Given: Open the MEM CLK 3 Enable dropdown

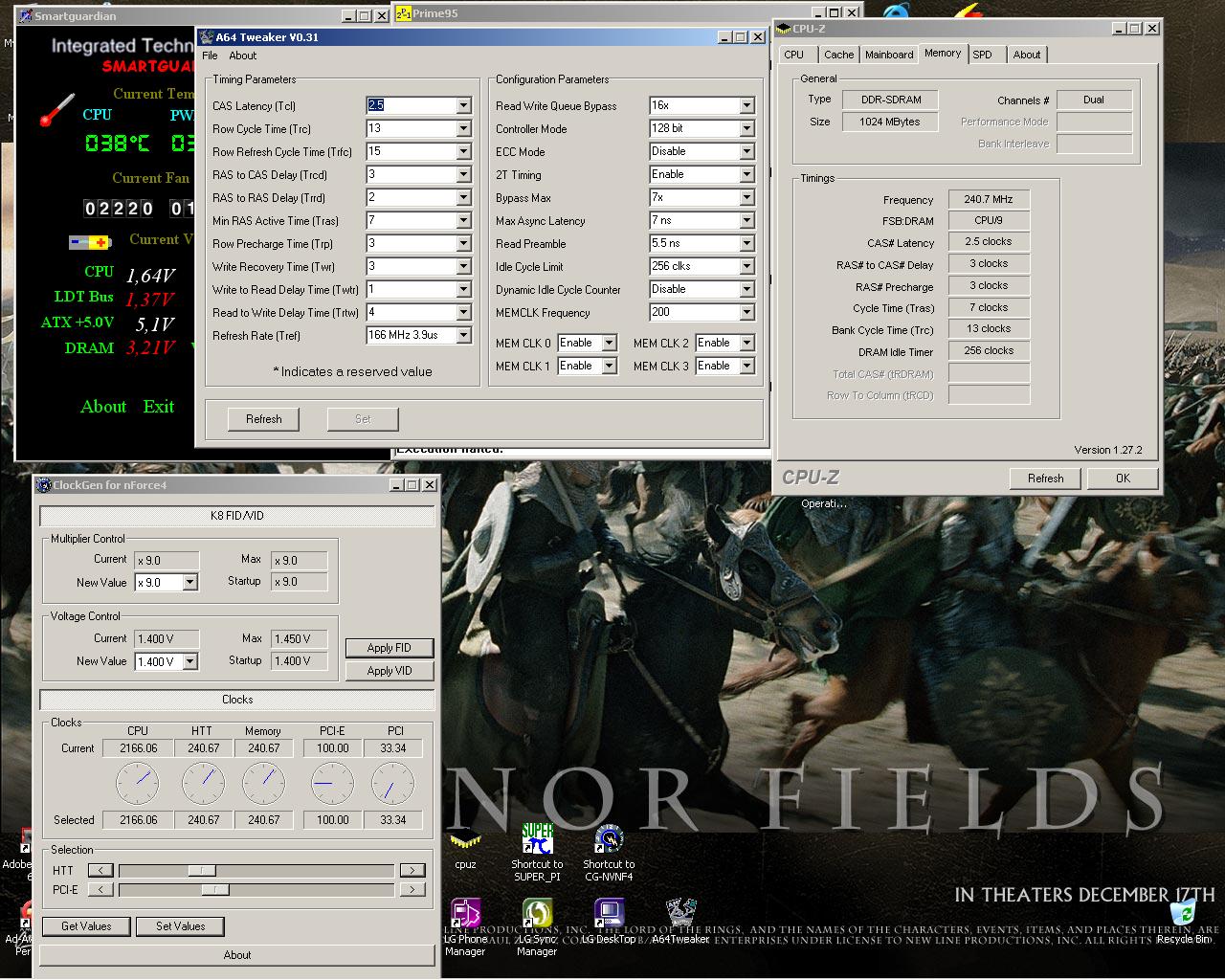Looking at the screenshot, I should (x=746, y=366).
